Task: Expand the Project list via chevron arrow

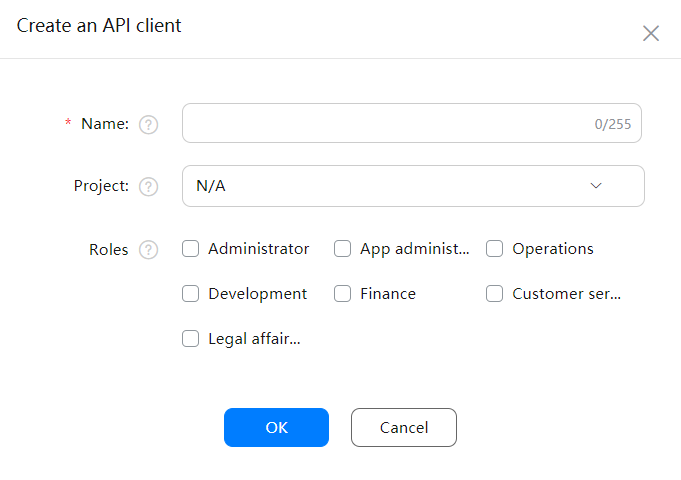Action: pyautogui.click(x=597, y=186)
